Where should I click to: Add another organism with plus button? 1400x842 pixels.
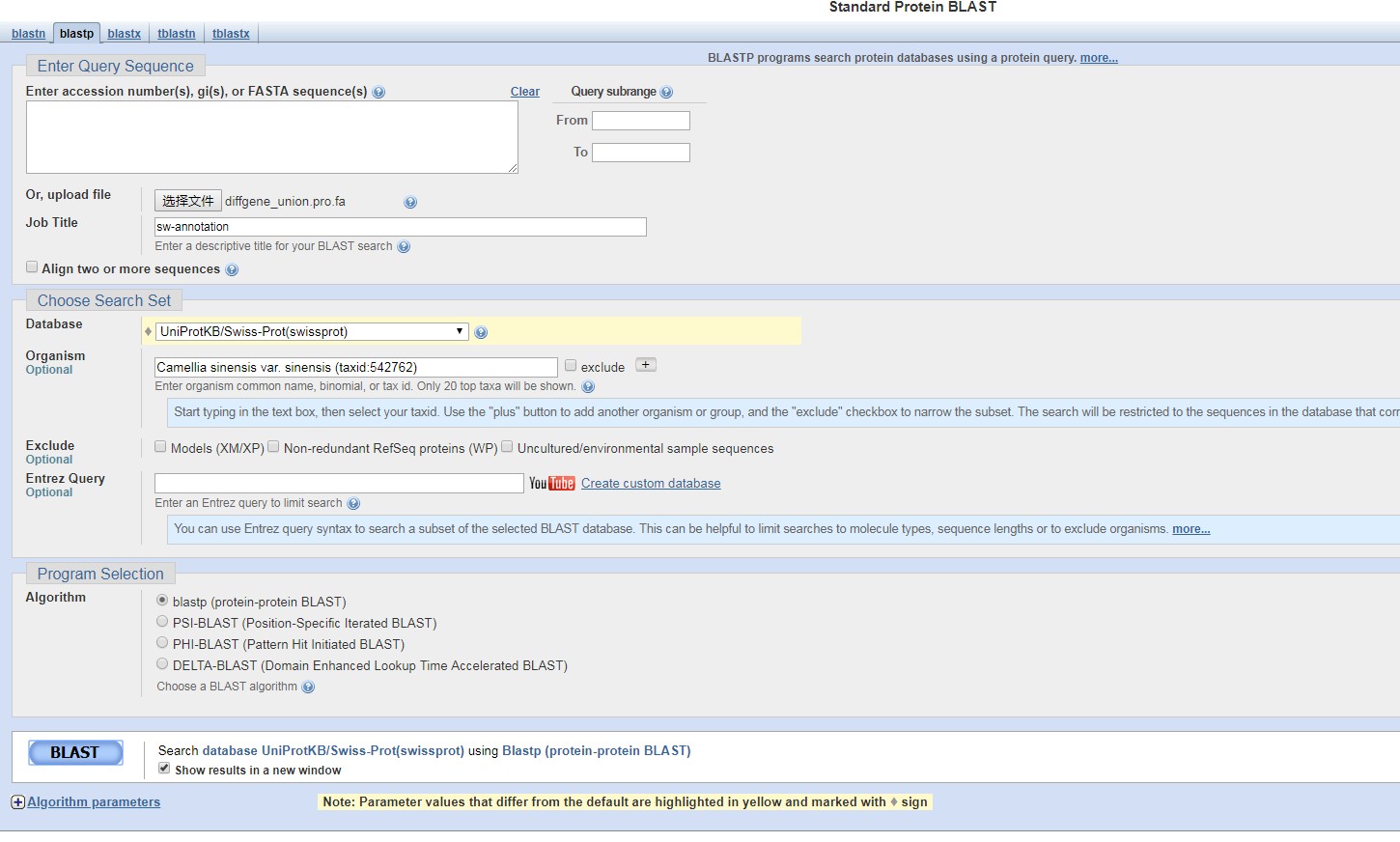click(646, 365)
